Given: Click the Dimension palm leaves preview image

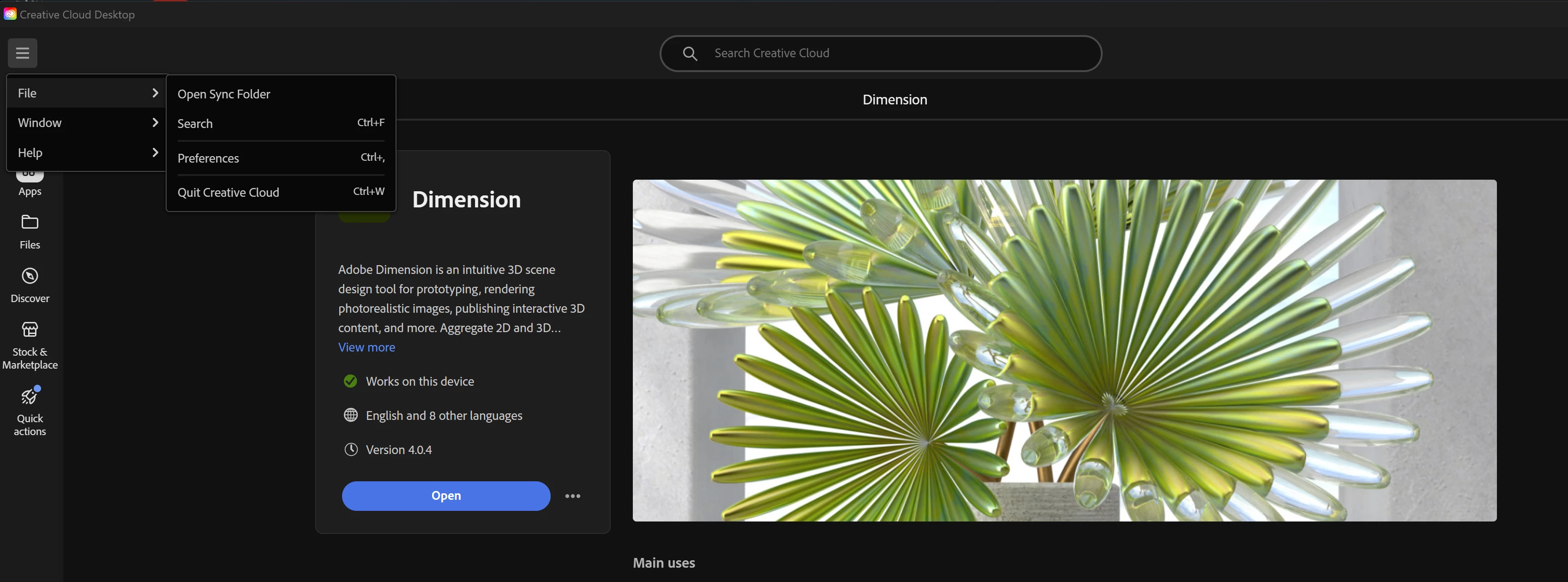Looking at the screenshot, I should [1064, 351].
